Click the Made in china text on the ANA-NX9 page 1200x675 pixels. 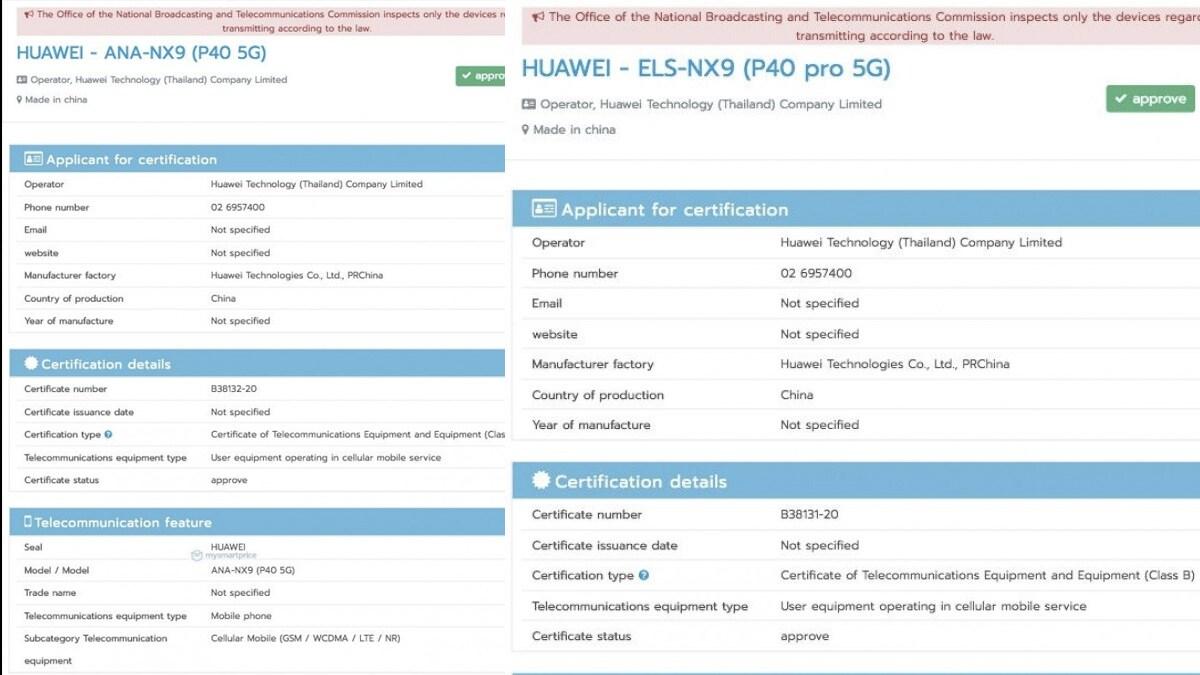(x=56, y=100)
